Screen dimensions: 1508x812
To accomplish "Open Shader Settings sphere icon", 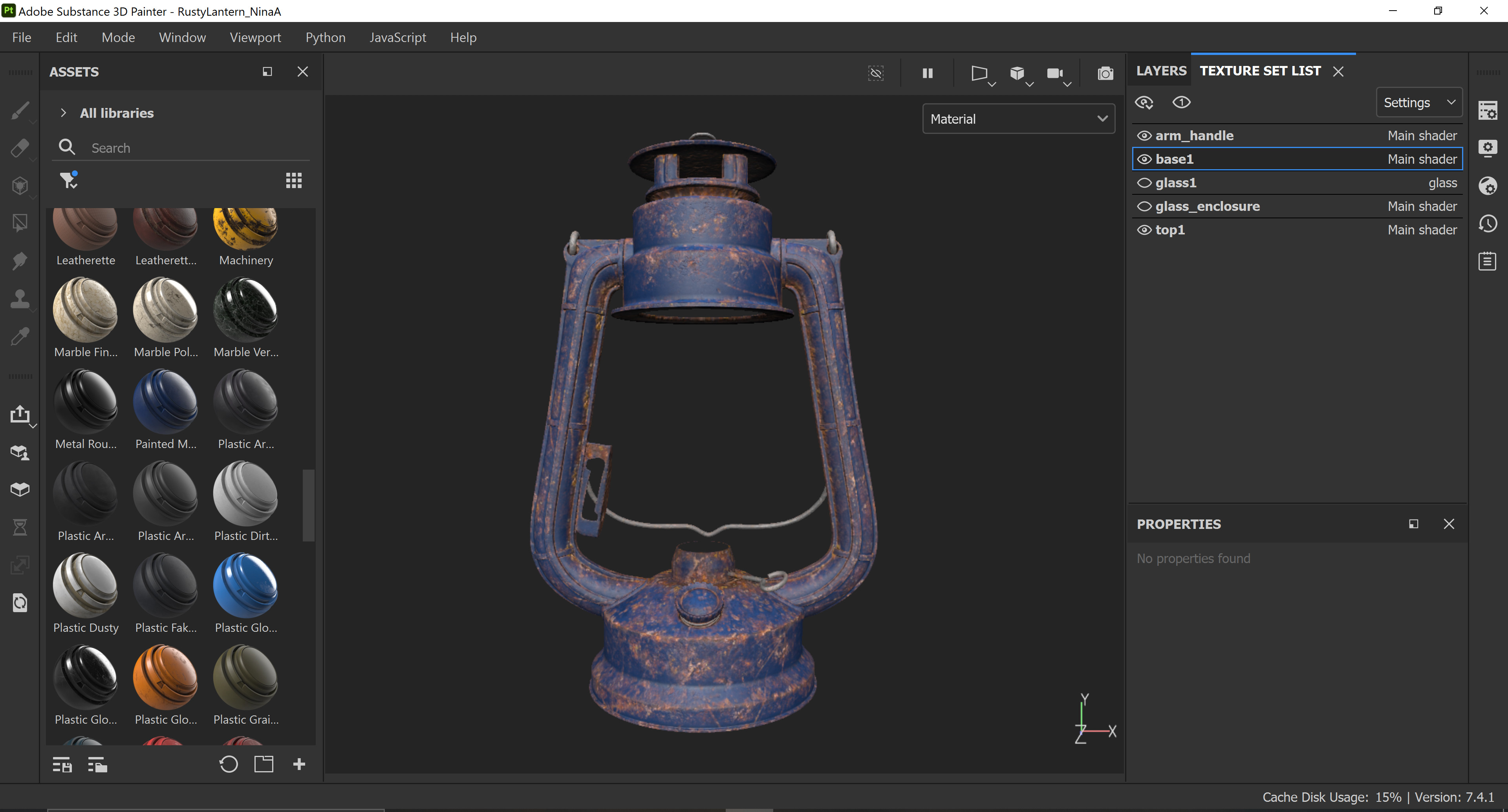I will point(1488,186).
